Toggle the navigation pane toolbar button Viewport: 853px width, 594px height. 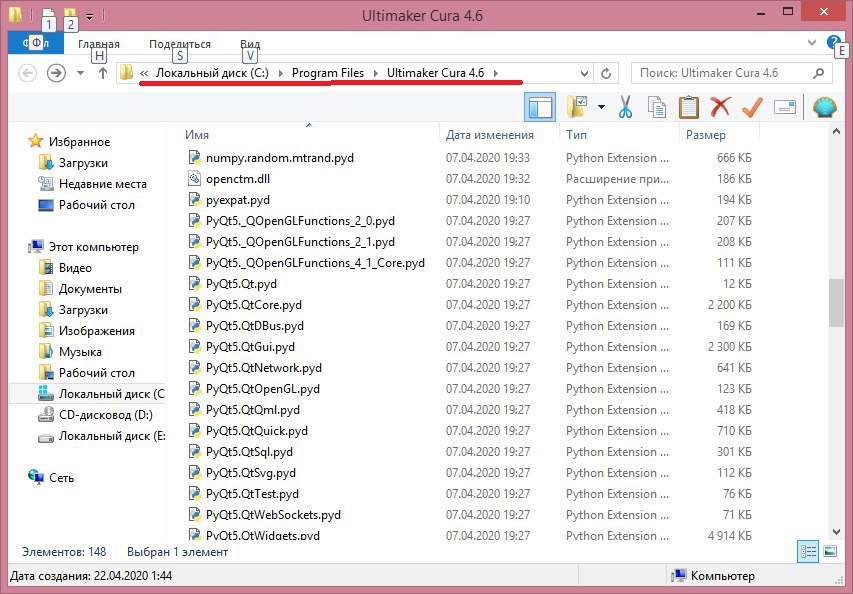click(x=540, y=107)
